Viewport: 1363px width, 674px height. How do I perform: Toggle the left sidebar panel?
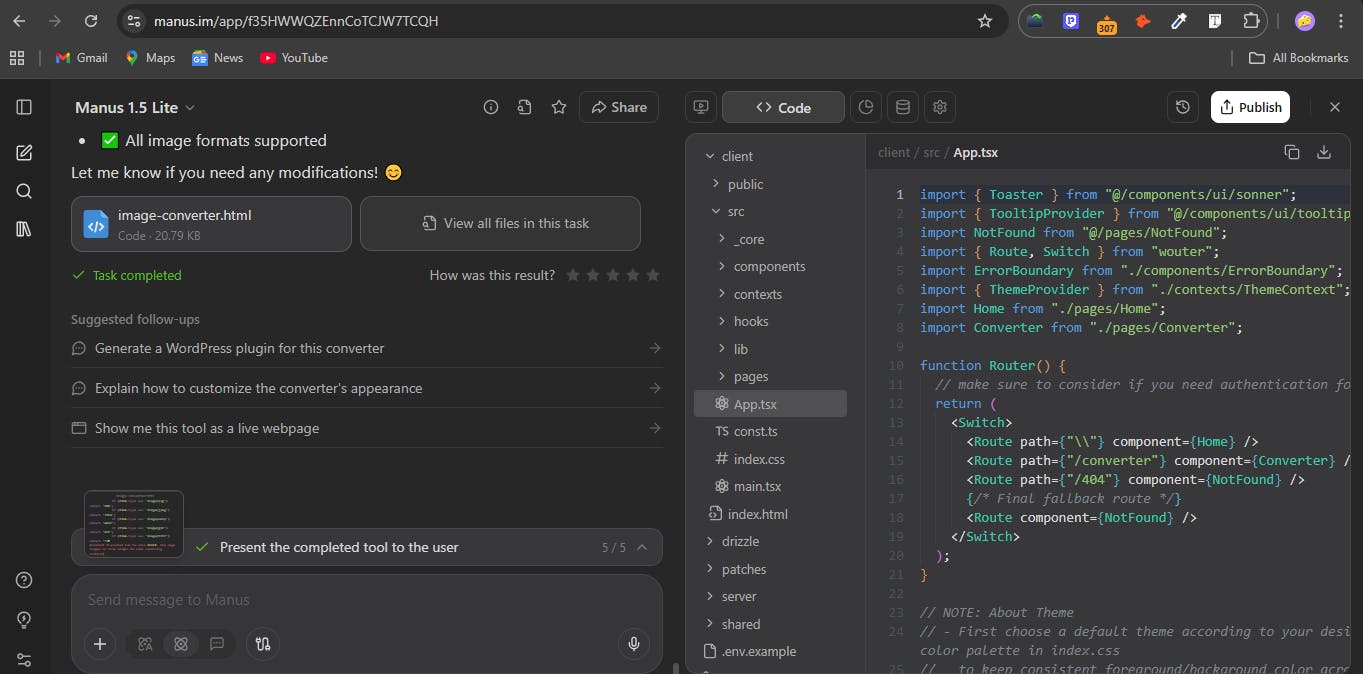(24, 107)
